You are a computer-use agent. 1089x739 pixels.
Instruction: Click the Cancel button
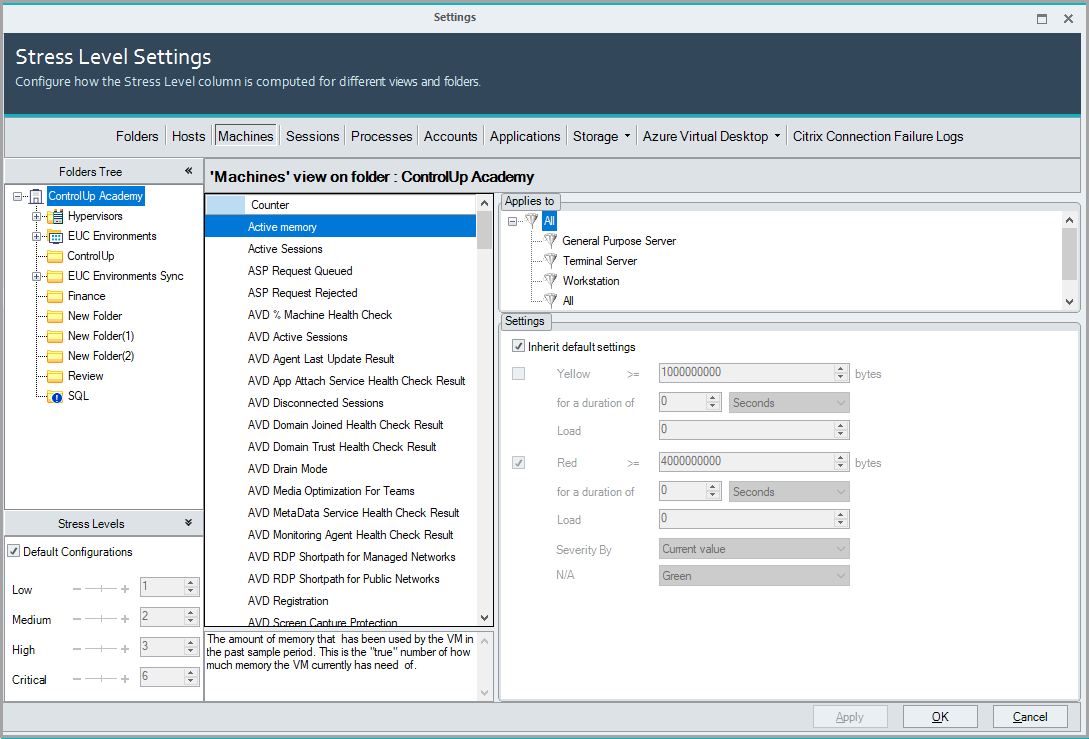click(x=1029, y=716)
